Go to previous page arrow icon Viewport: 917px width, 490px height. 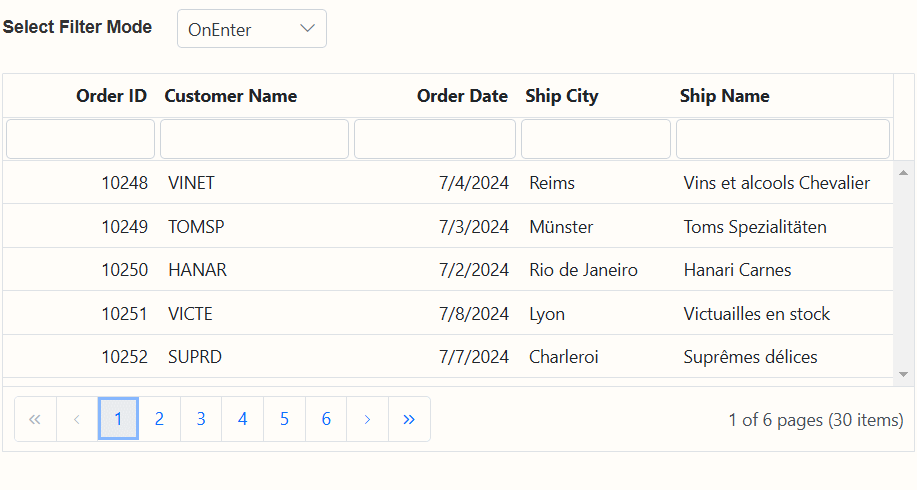tap(77, 419)
